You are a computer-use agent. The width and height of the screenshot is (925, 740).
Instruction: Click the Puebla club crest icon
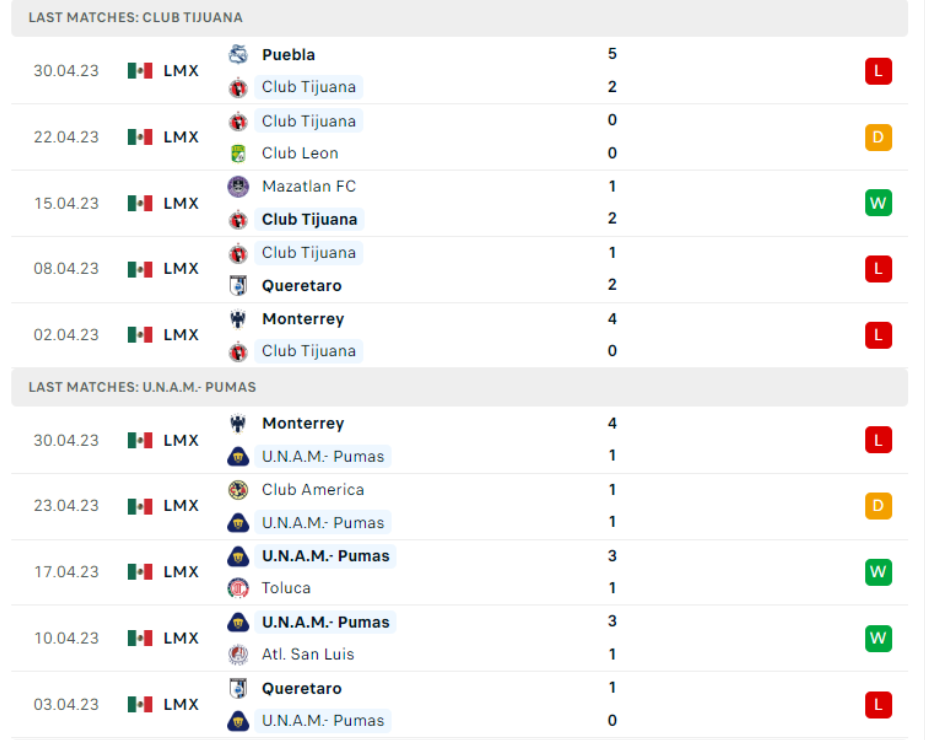238,54
